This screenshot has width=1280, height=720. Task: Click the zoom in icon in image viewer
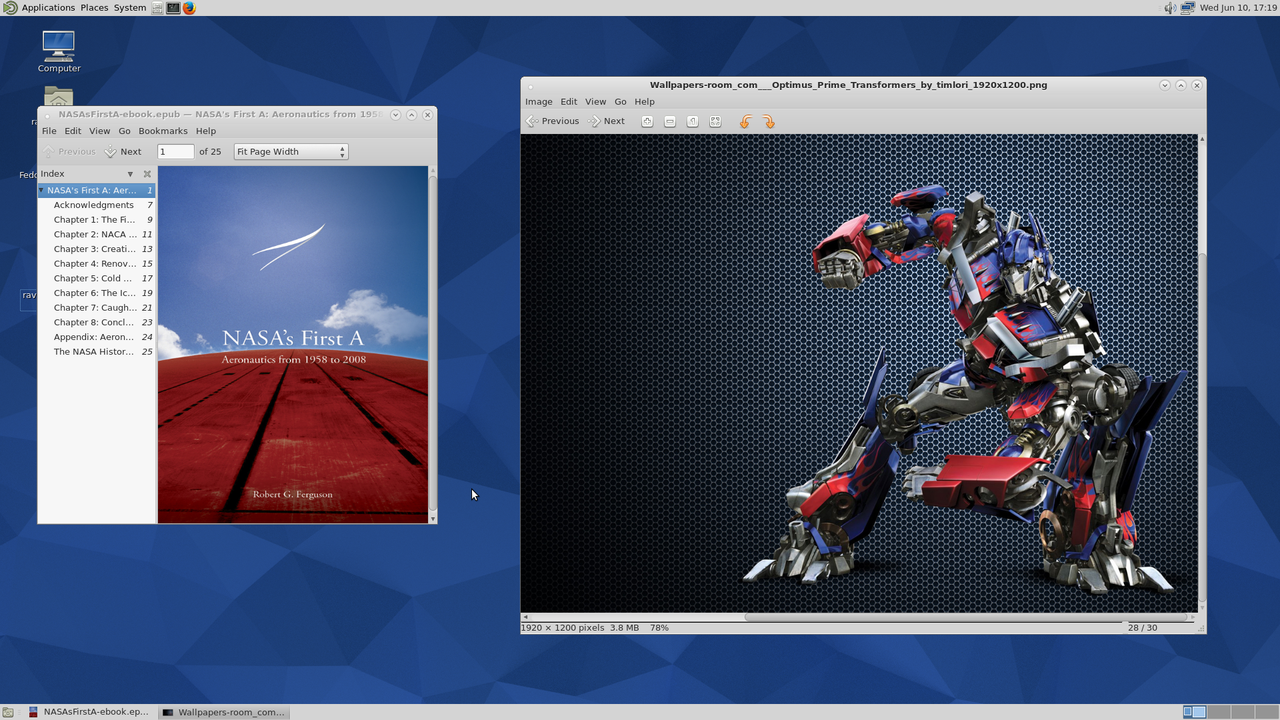tap(647, 121)
